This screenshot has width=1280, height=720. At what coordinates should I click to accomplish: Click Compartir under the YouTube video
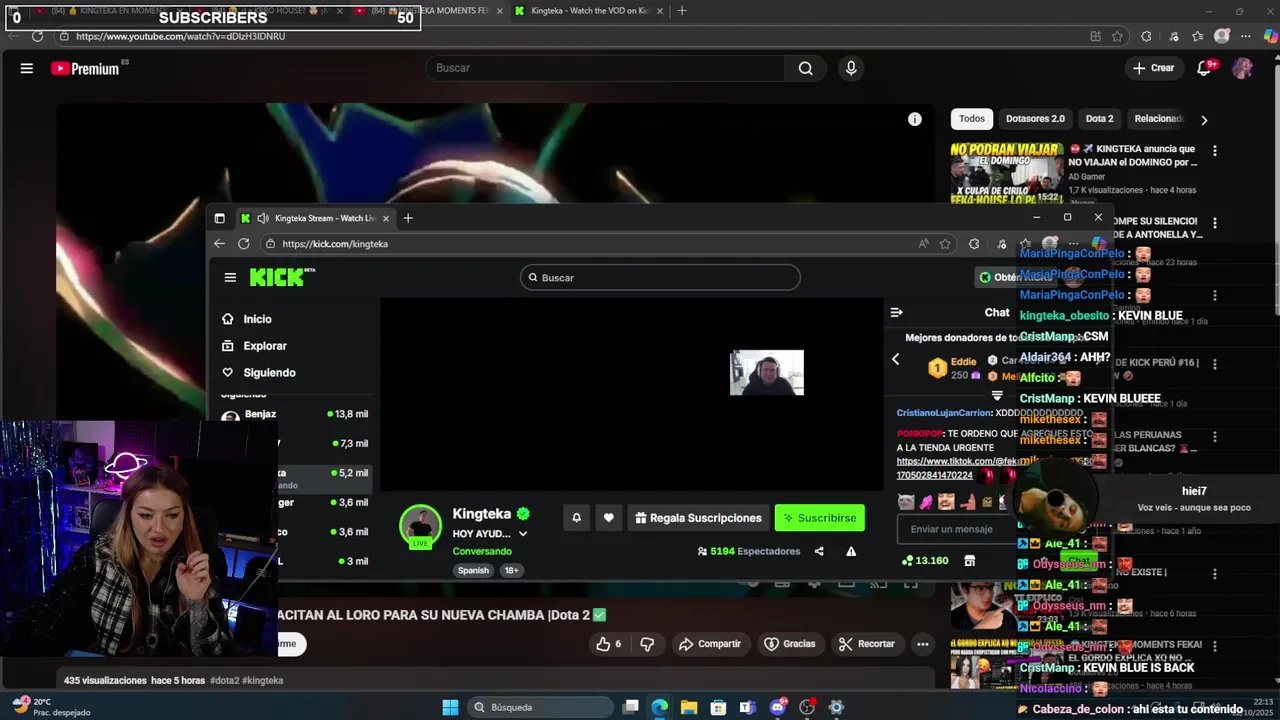point(710,644)
